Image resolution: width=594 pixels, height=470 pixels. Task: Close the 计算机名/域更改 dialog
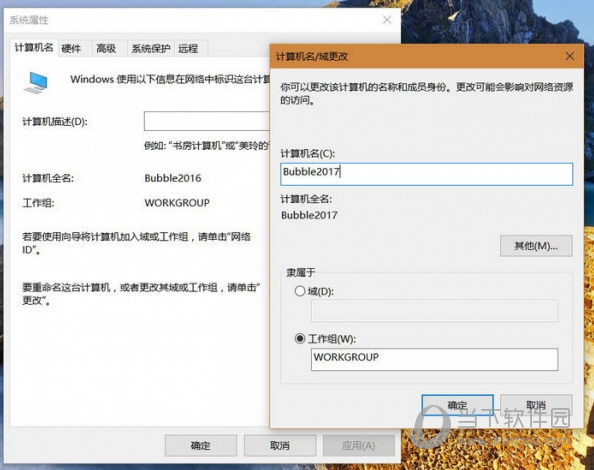click(x=569, y=56)
